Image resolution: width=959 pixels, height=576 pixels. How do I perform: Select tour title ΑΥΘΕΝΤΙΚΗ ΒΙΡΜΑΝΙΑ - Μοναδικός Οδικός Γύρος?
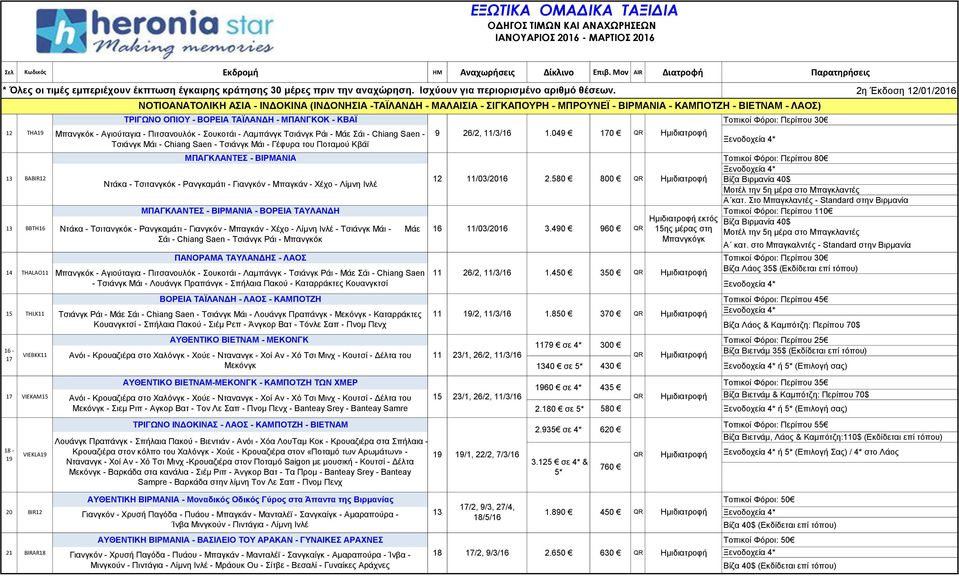pos(240,500)
